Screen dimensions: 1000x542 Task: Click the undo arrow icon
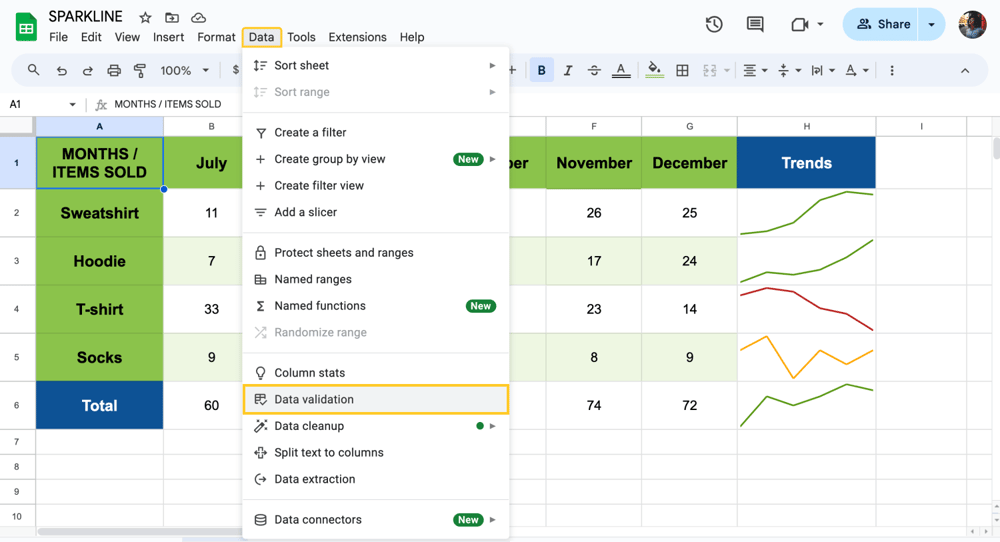[62, 71]
